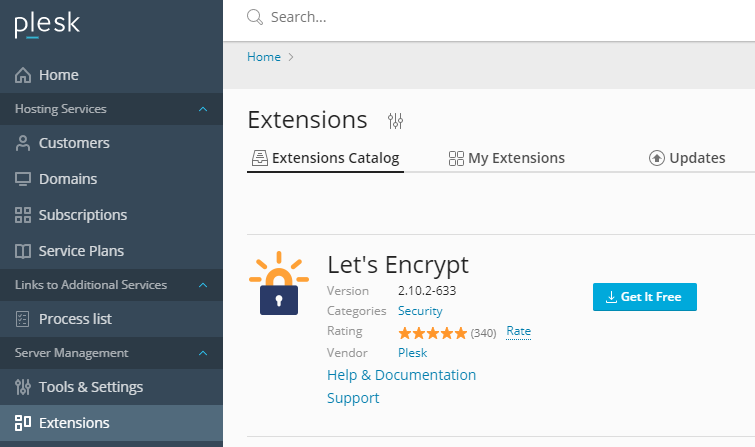Click the Service Plans book icon
Image resolution: width=755 pixels, height=447 pixels.
click(23, 251)
